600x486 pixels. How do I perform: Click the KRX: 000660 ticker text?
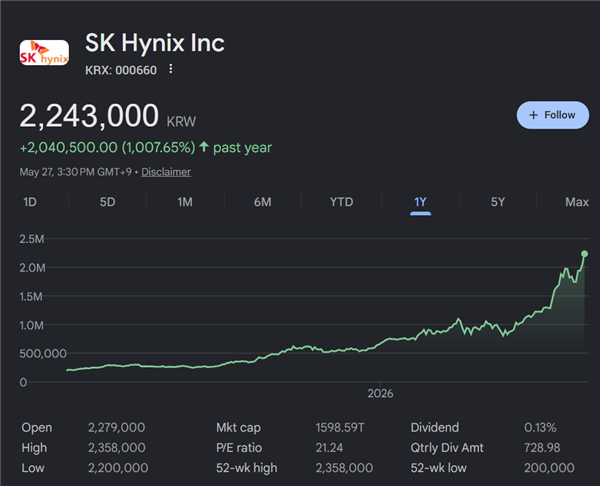(x=121, y=70)
